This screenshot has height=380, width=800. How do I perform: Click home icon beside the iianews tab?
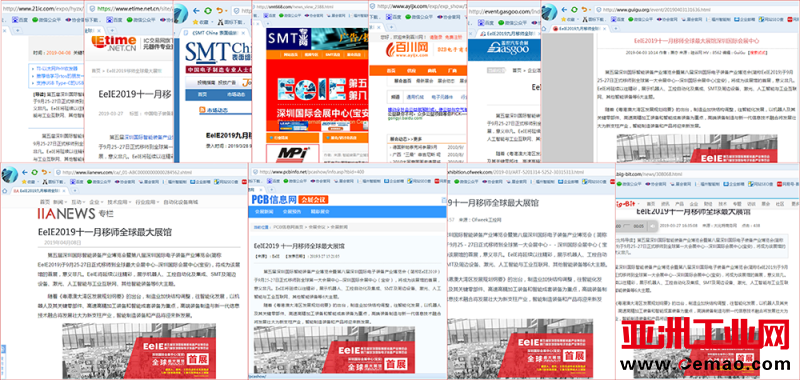pos(5,190)
